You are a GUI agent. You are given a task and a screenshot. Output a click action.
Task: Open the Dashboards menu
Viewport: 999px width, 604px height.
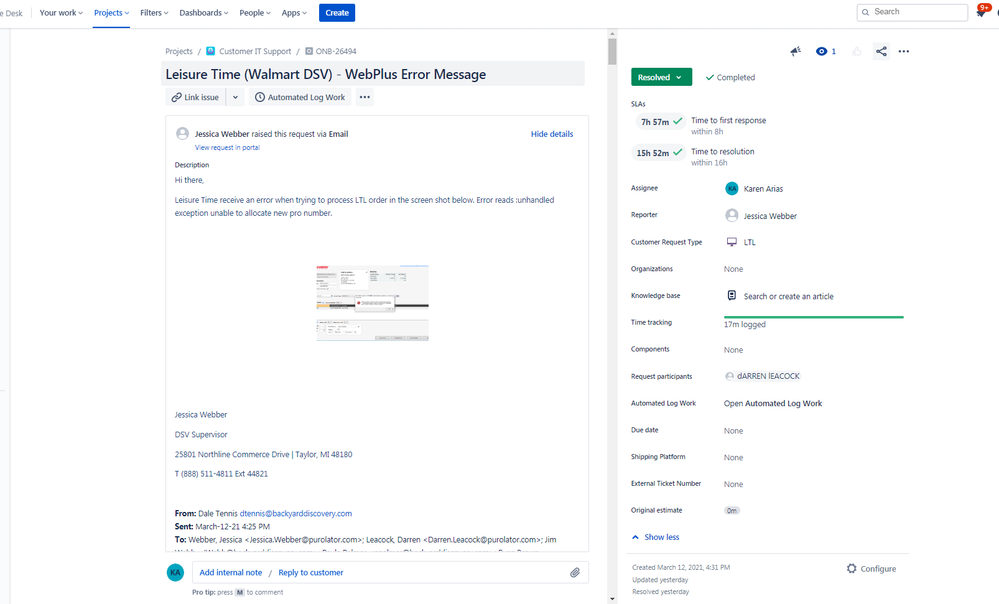click(204, 13)
